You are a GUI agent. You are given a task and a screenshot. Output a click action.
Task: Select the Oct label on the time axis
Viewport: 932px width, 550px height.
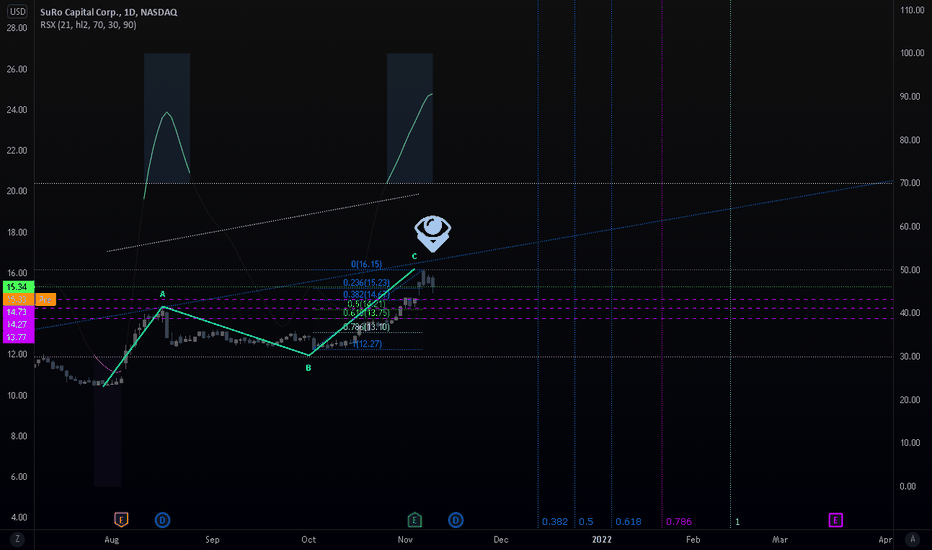[308, 539]
